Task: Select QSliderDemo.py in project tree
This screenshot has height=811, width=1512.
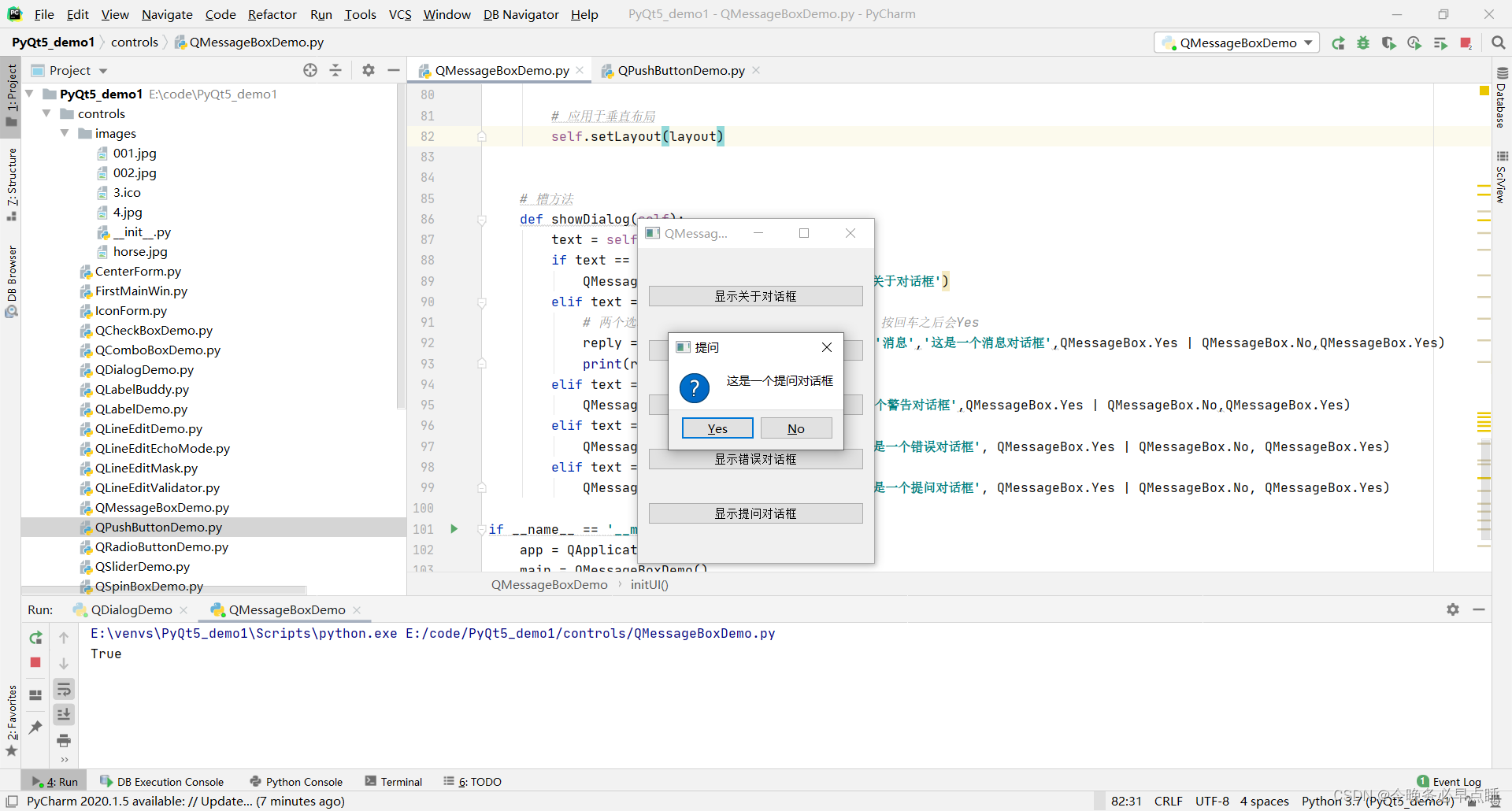Action: tap(143, 566)
